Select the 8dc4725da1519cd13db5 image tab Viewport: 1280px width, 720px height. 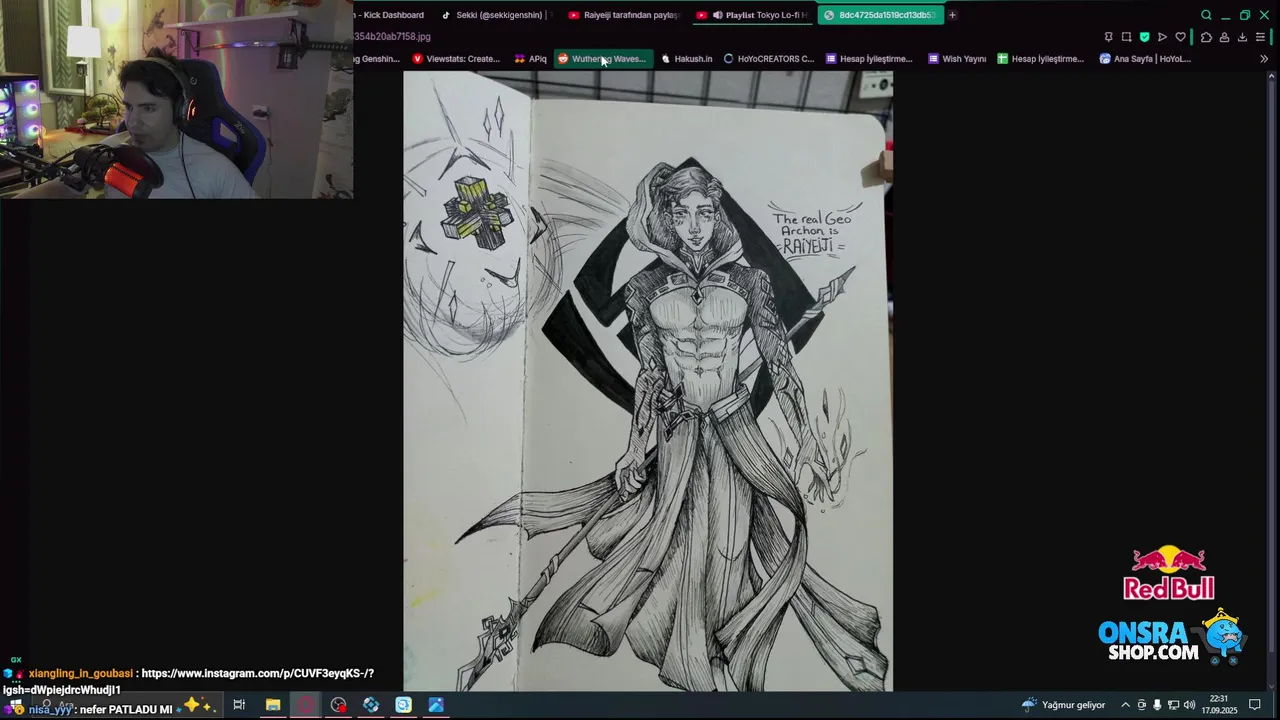point(880,15)
